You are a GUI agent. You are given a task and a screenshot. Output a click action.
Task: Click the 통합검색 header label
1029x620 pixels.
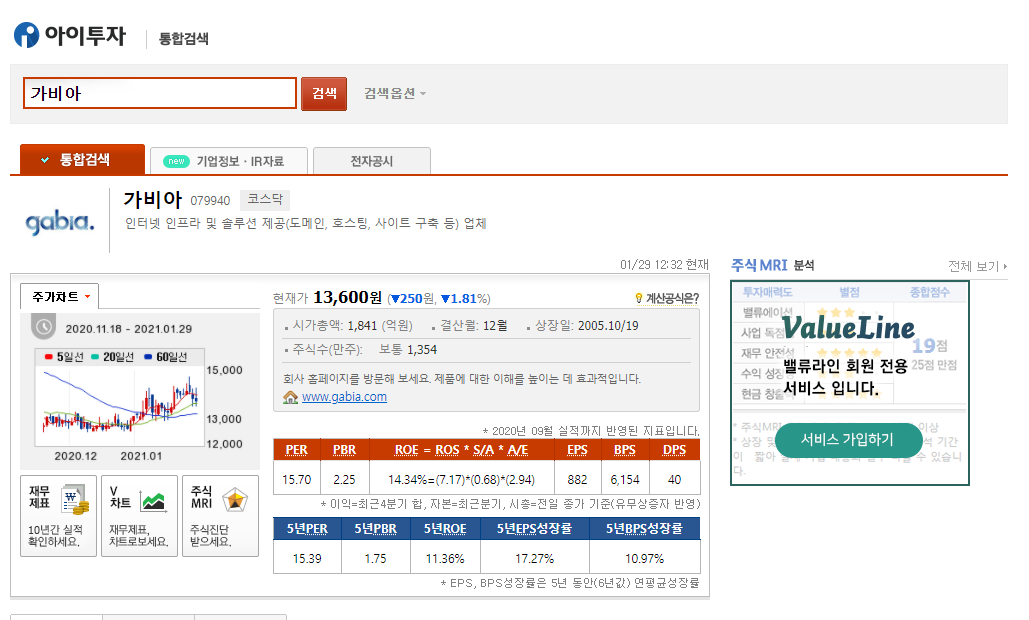184,39
